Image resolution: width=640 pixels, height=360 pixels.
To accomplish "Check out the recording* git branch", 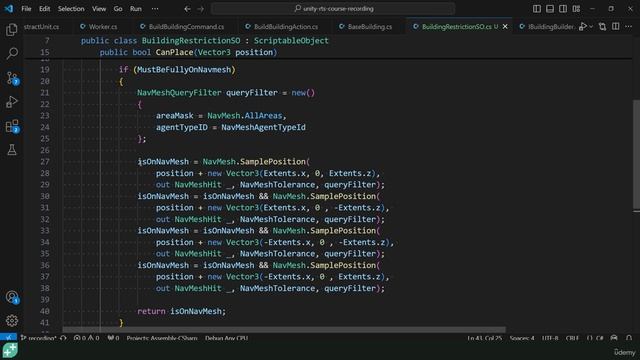I will coord(38,338).
